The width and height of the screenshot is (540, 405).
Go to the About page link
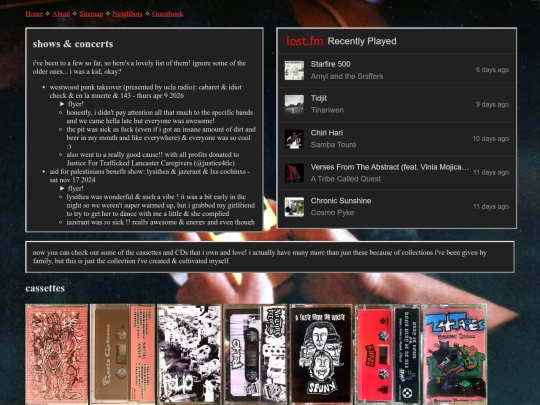pyautogui.click(x=61, y=14)
